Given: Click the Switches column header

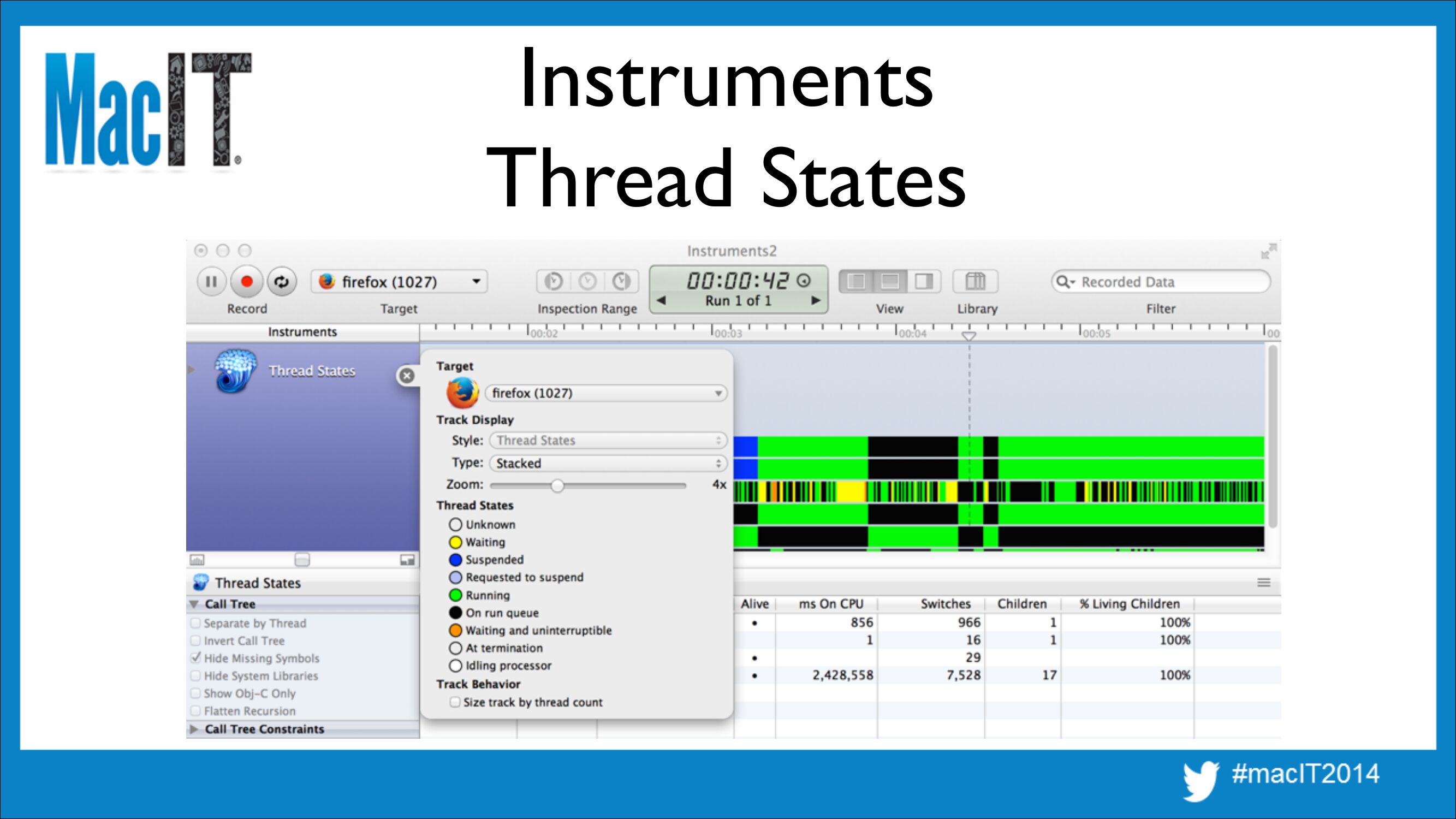Looking at the screenshot, I should (945, 604).
